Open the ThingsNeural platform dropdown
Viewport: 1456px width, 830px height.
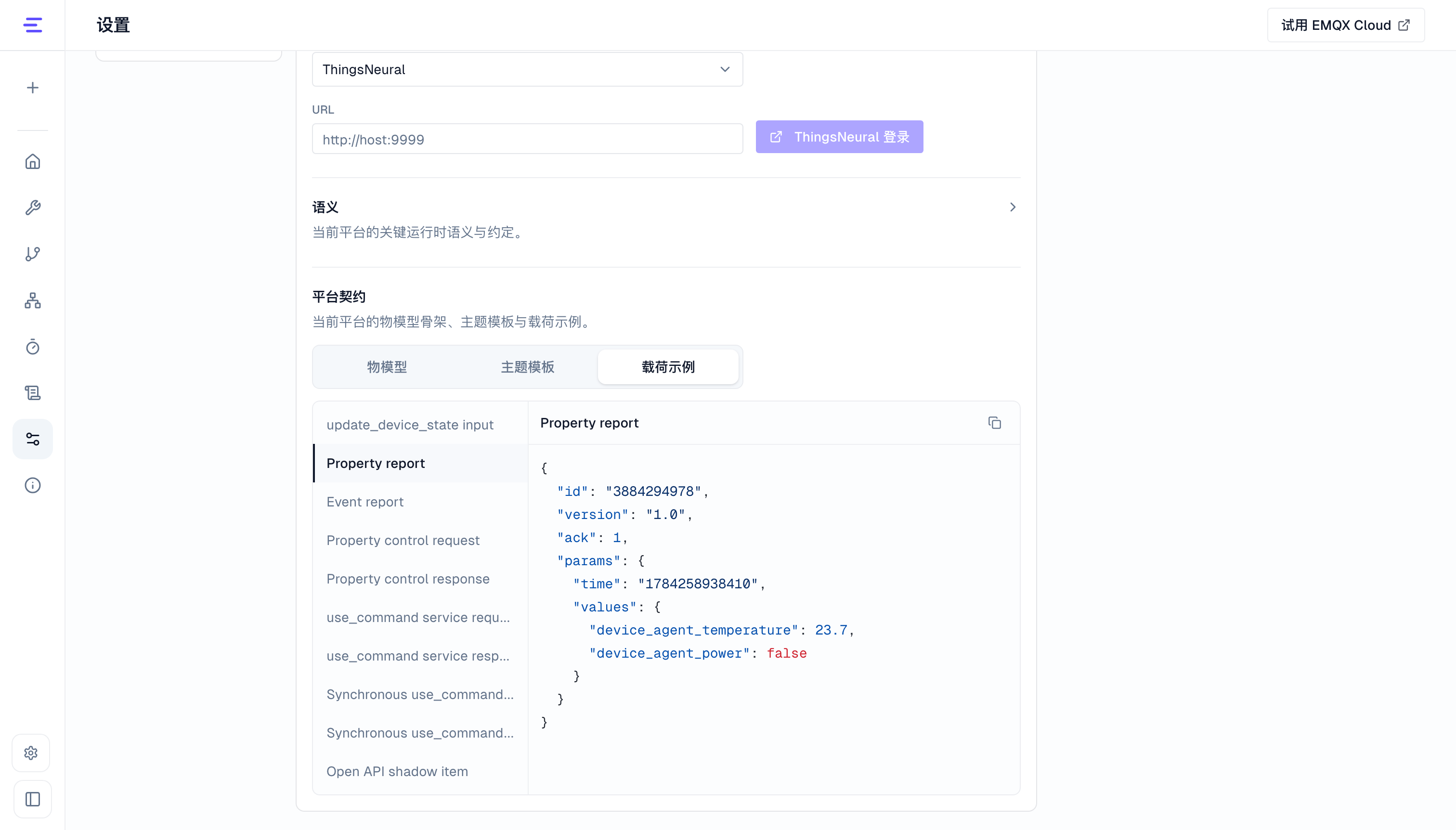[527, 69]
